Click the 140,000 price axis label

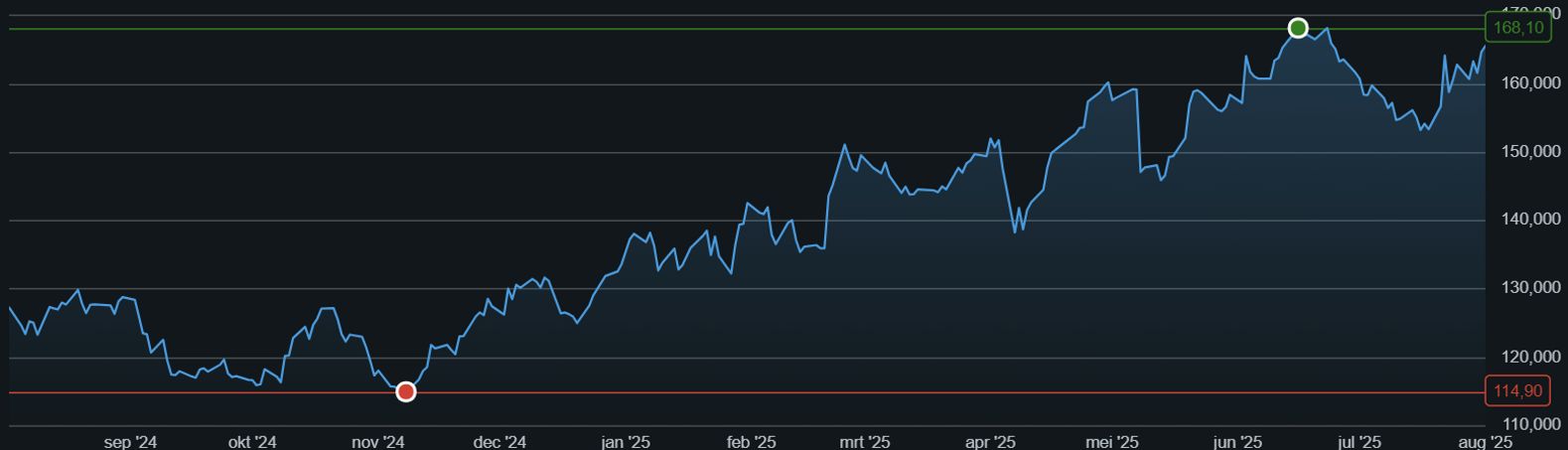click(1530, 220)
